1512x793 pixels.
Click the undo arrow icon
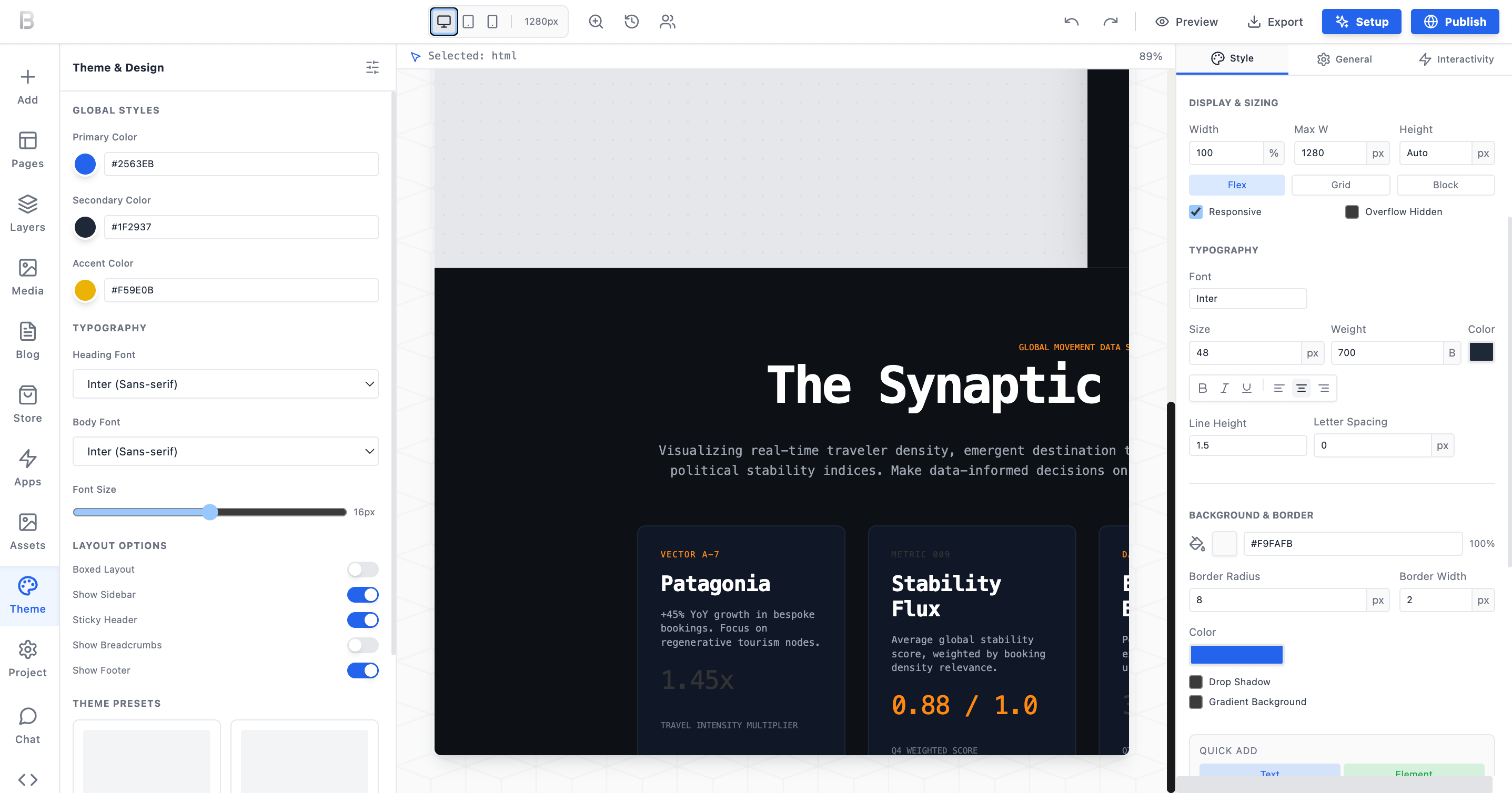1071,22
